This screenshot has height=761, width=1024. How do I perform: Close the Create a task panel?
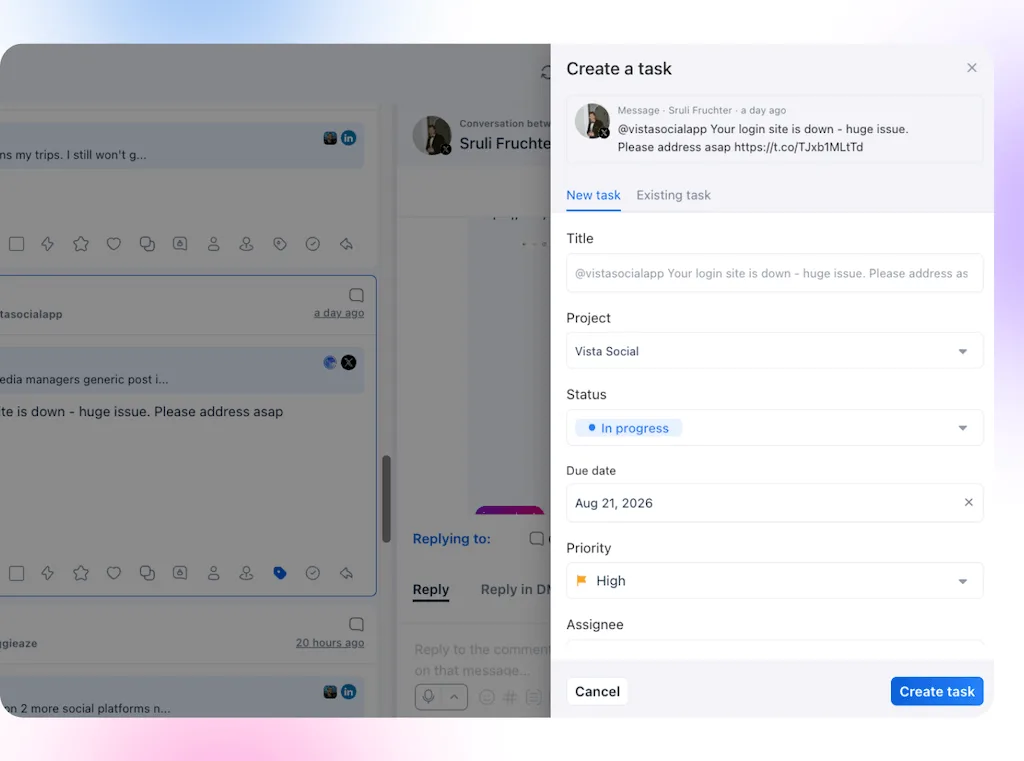[972, 68]
